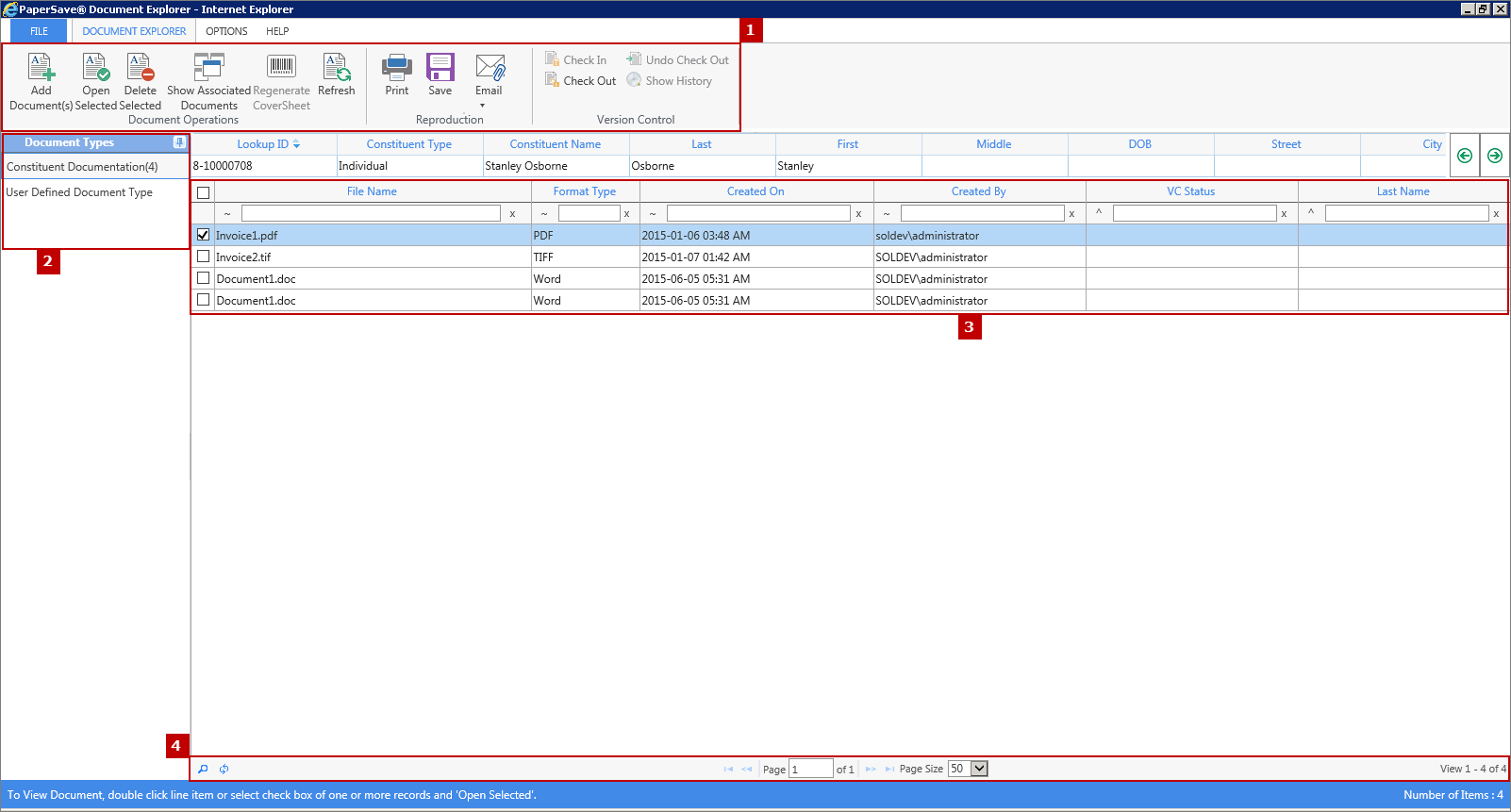Viewport: 1511px width, 812px height.
Task: Go to previous record with left arrow
Action: [x=1465, y=156]
